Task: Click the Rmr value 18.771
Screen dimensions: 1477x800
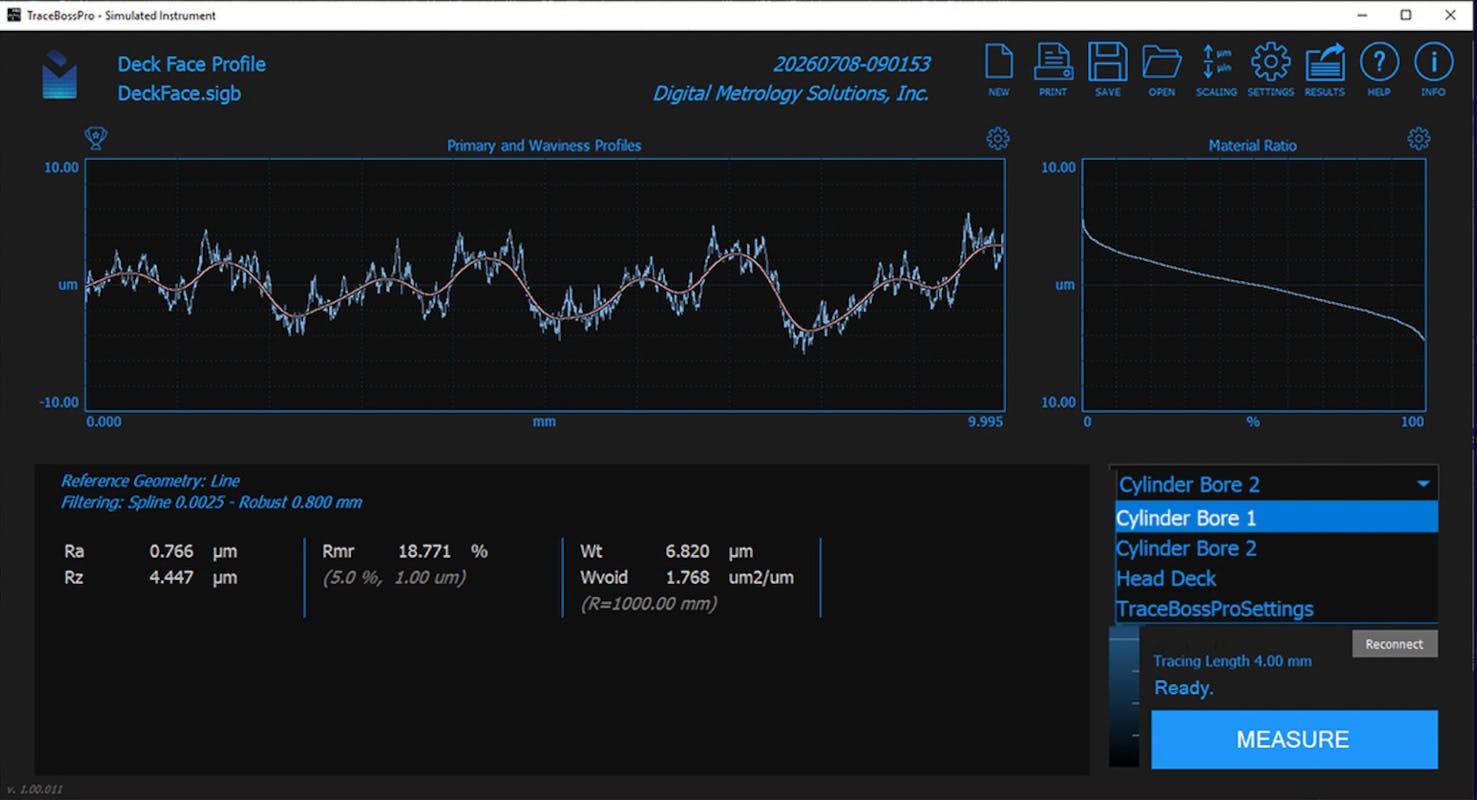Action: (x=424, y=551)
